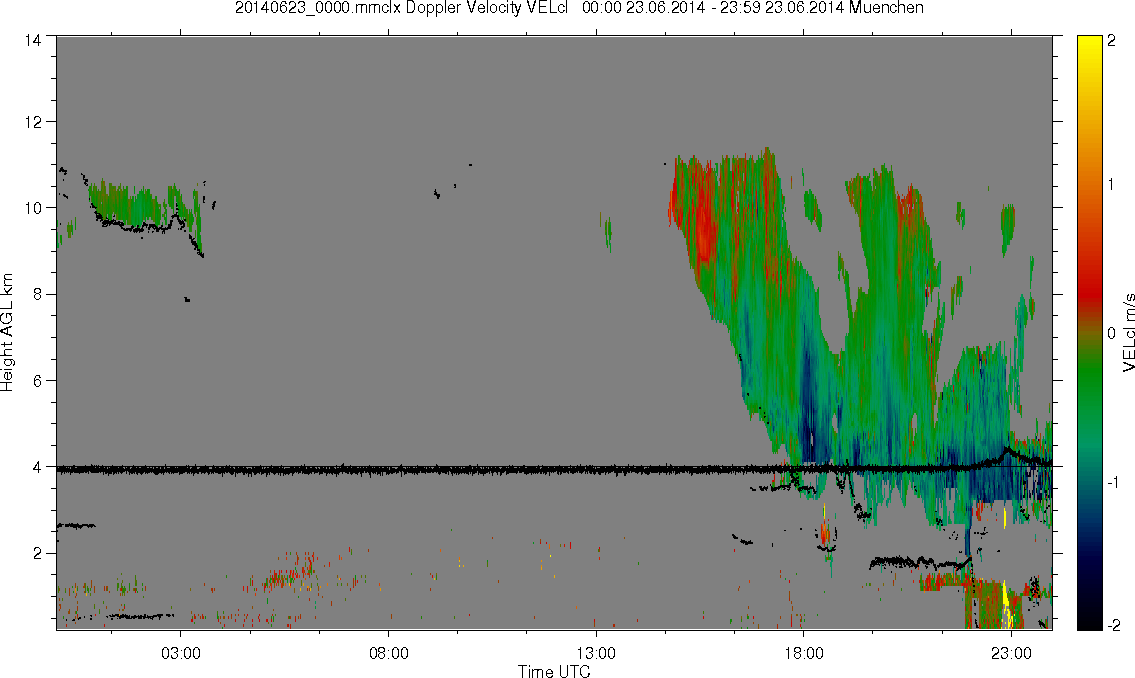Click the dark blue bottom of colorbar

[x=1089, y=615]
